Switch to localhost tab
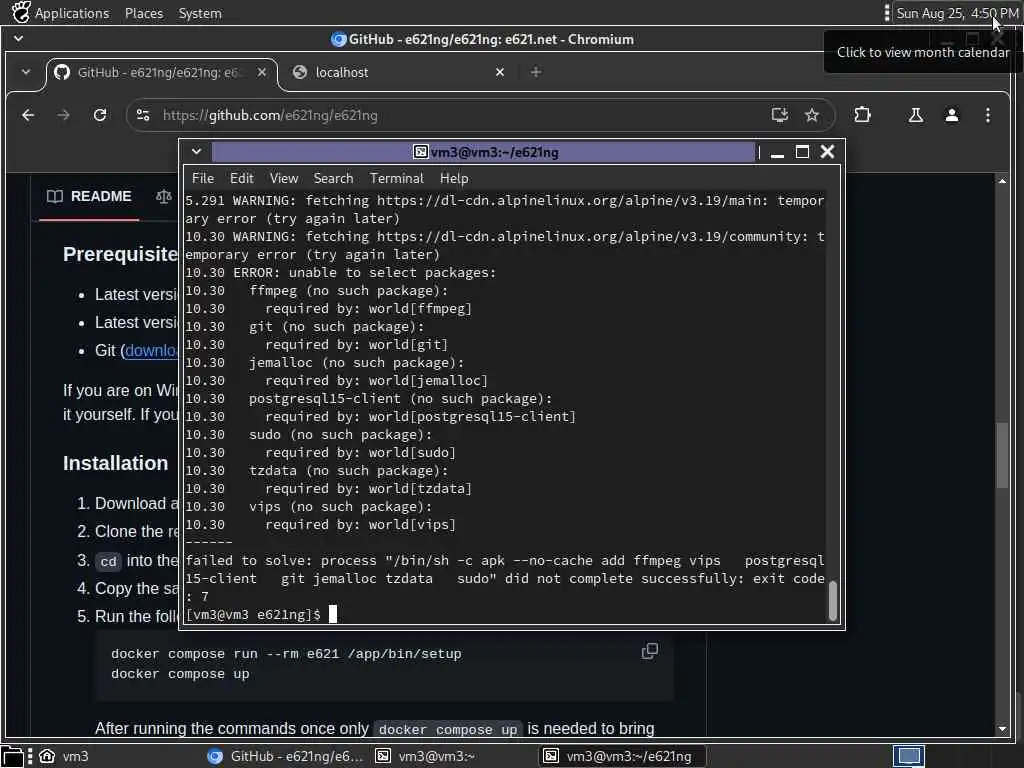The width and height of the screenshot is (1024, 768). coord(400,72)
